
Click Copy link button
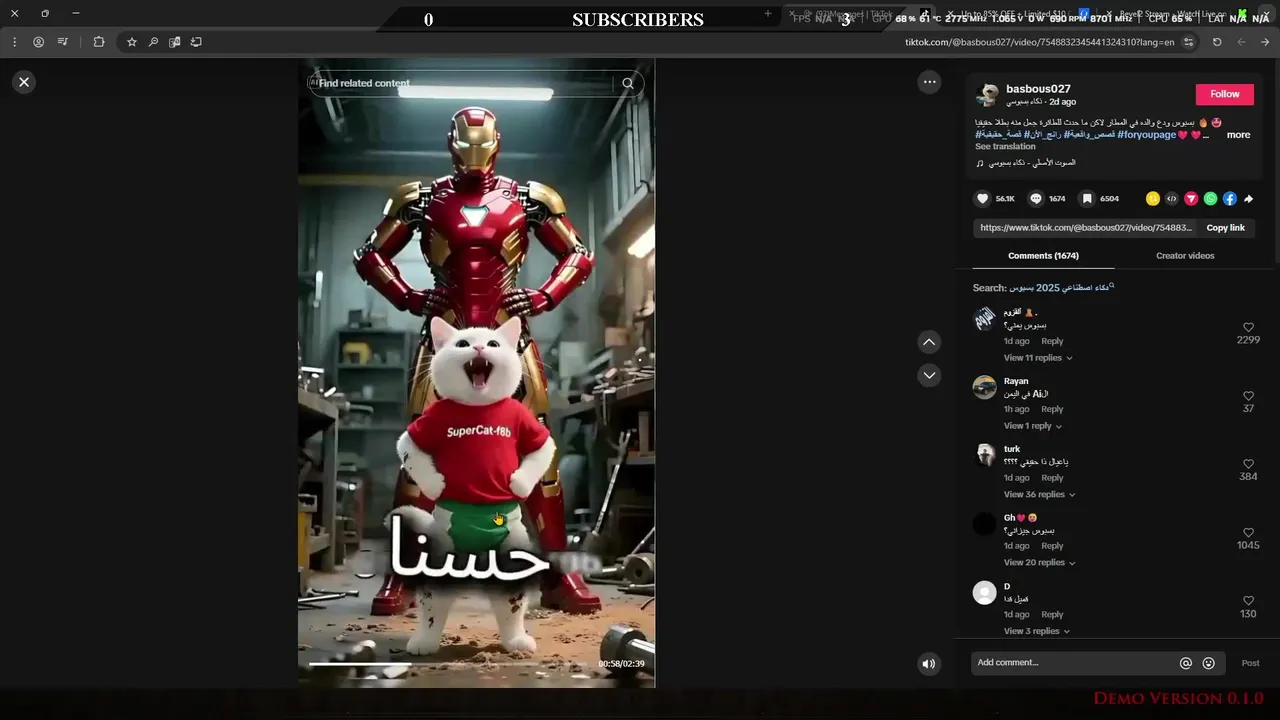[1225, 228]
